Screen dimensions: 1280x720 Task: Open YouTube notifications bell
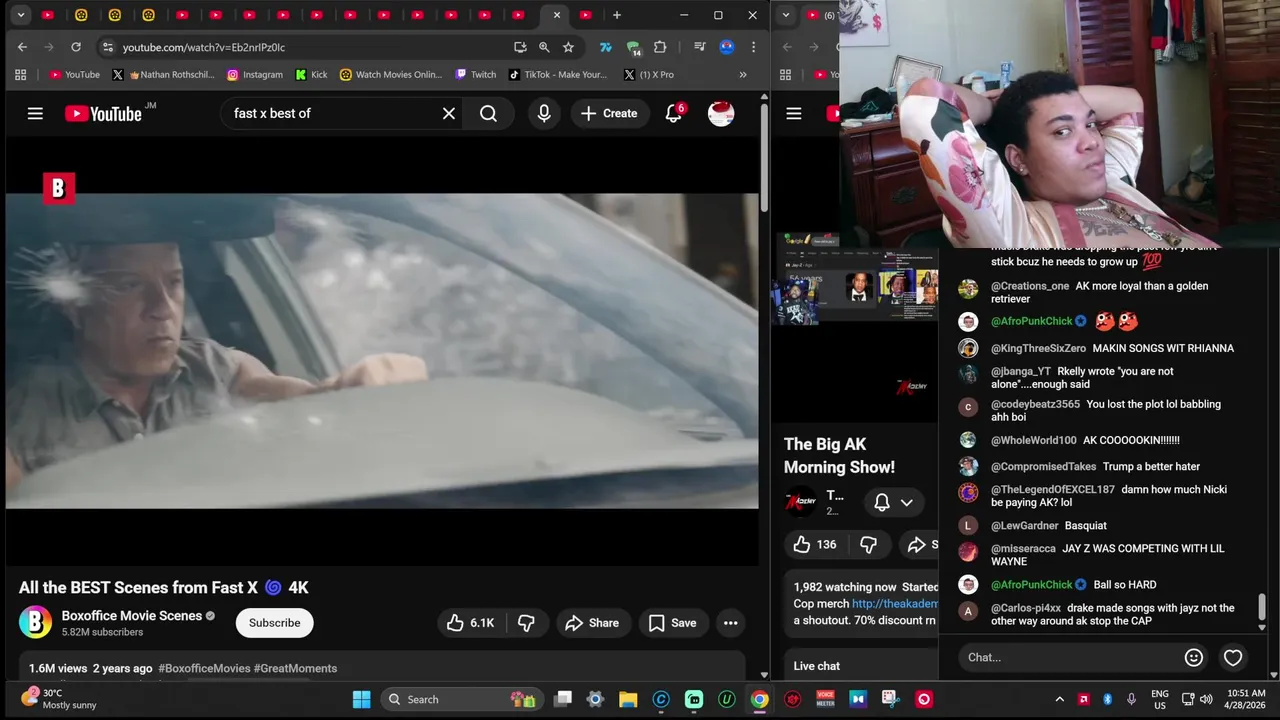click(x=674, y=113)
